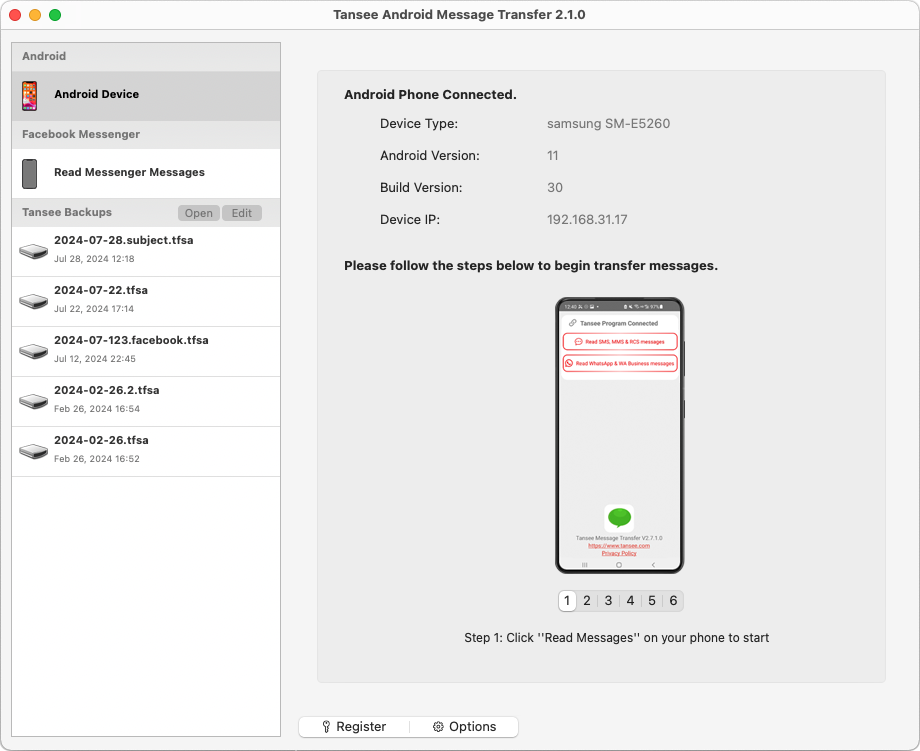
Task: Open the Options button
Action: click(464, 727)
